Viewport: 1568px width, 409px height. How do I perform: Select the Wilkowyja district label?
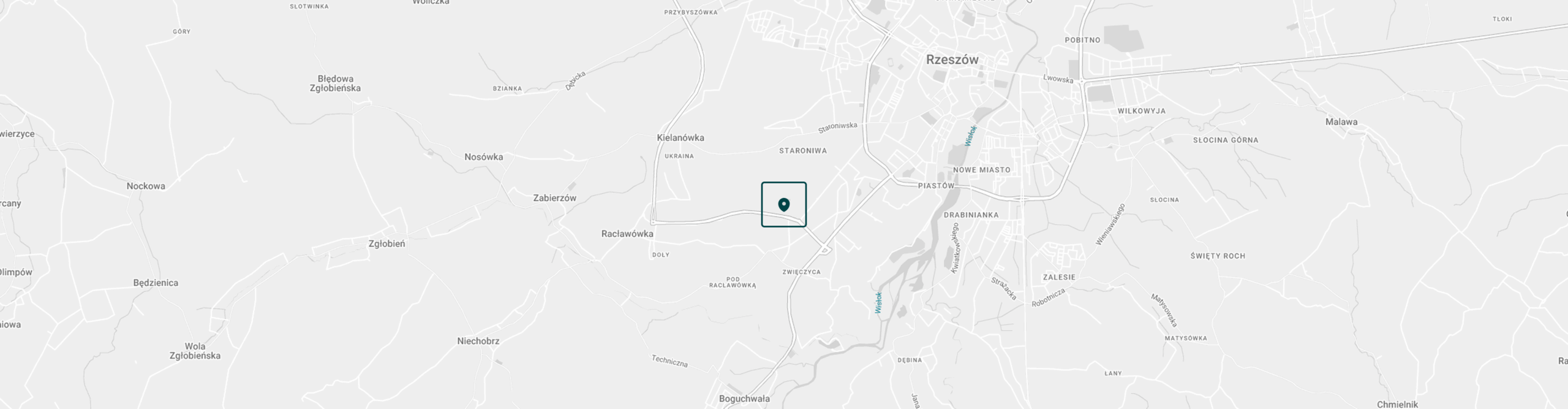click(1142, 111)
